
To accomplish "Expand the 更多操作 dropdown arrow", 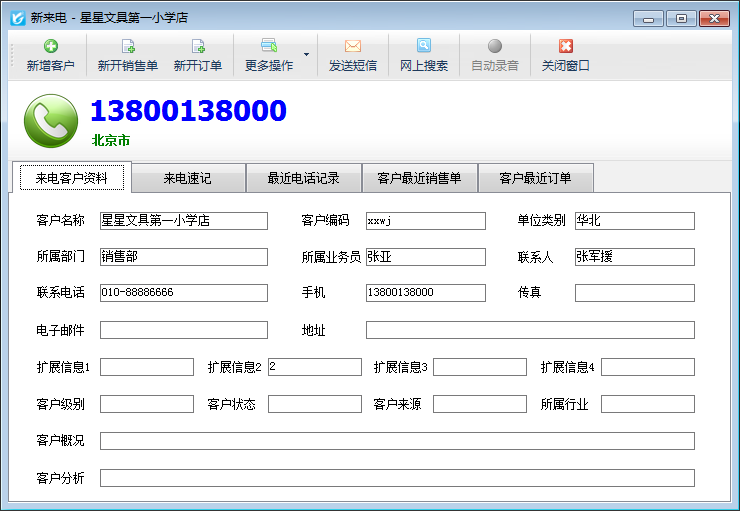I will click(306, 55).
